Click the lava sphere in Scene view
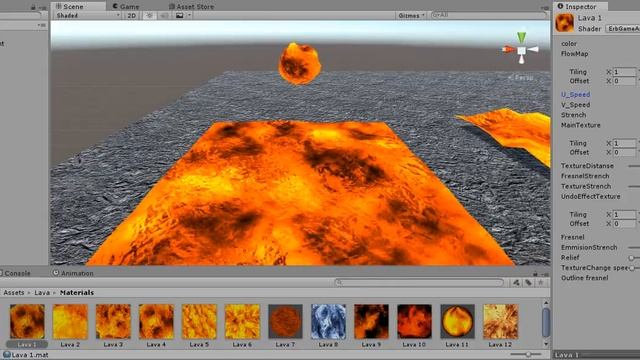Viewport: 640px width, 360px height. [x=299, y=63]
